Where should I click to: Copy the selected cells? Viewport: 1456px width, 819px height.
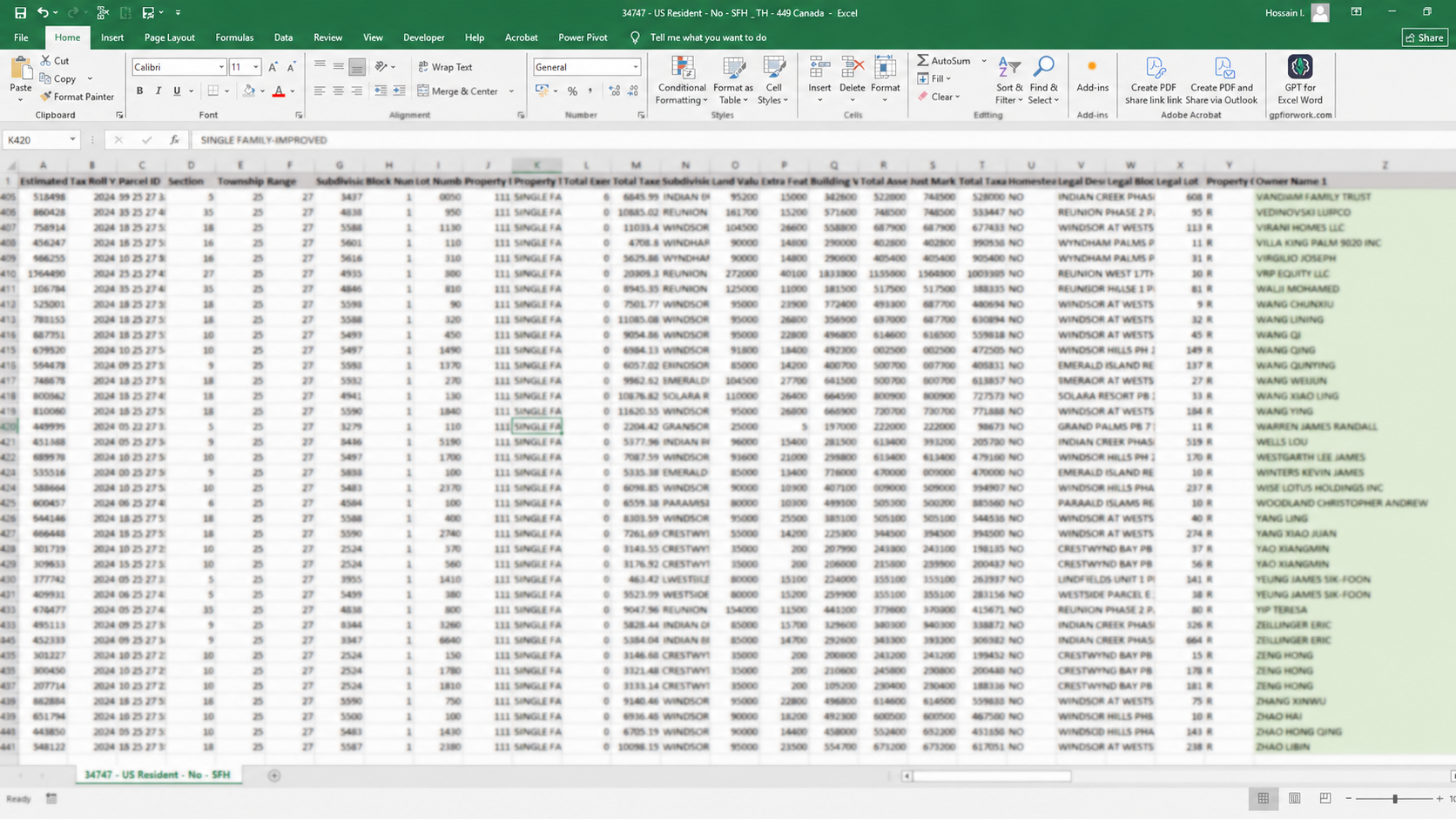tap(57, 78)
